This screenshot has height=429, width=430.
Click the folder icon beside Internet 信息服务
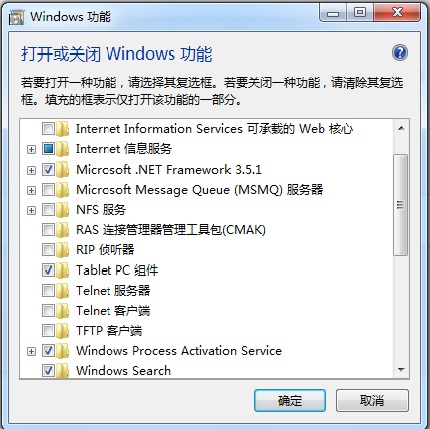(x=62, y=149)
